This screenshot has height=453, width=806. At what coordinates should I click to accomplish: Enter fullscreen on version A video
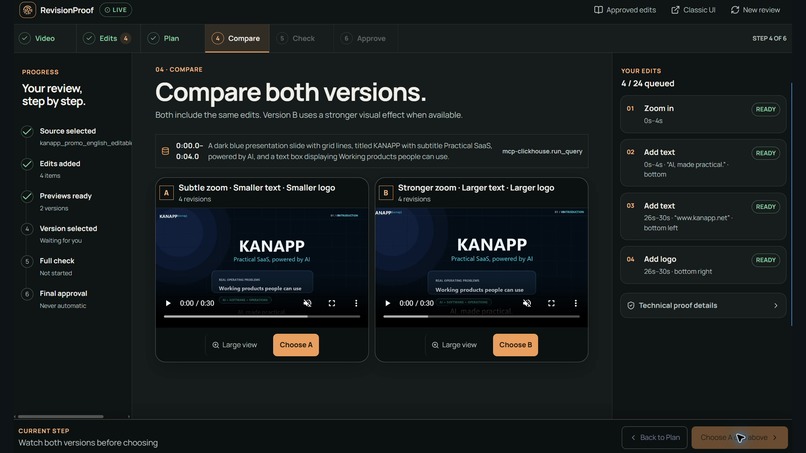pyautogui.click(x=332, y=303)
